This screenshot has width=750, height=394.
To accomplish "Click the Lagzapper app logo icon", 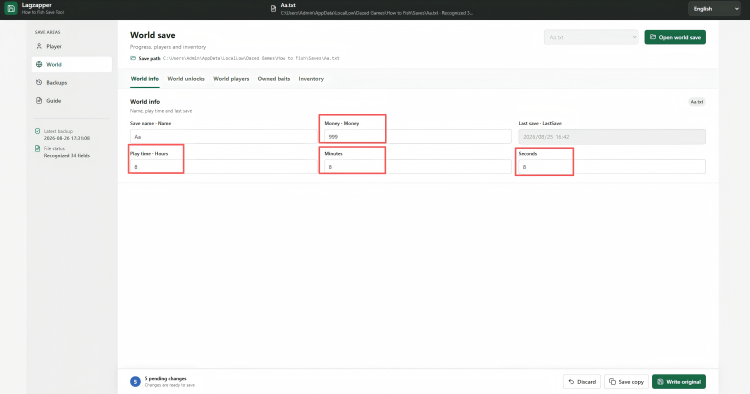I will pyautogui.click(x=11, y=9).
